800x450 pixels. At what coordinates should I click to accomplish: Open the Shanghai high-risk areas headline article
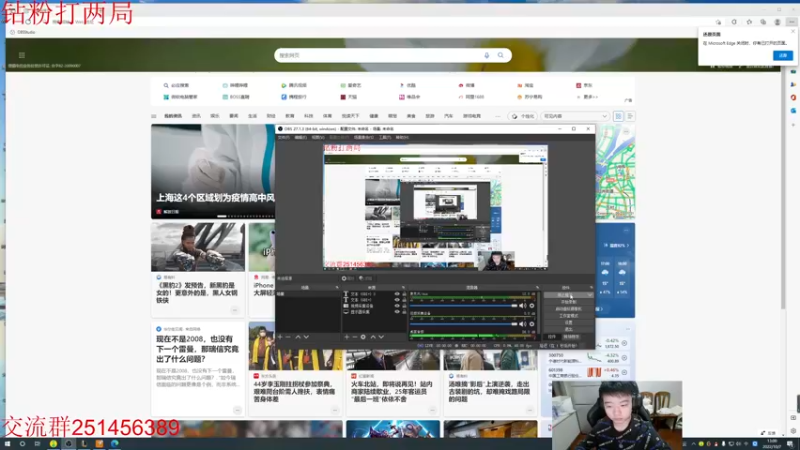coord(213,197)
